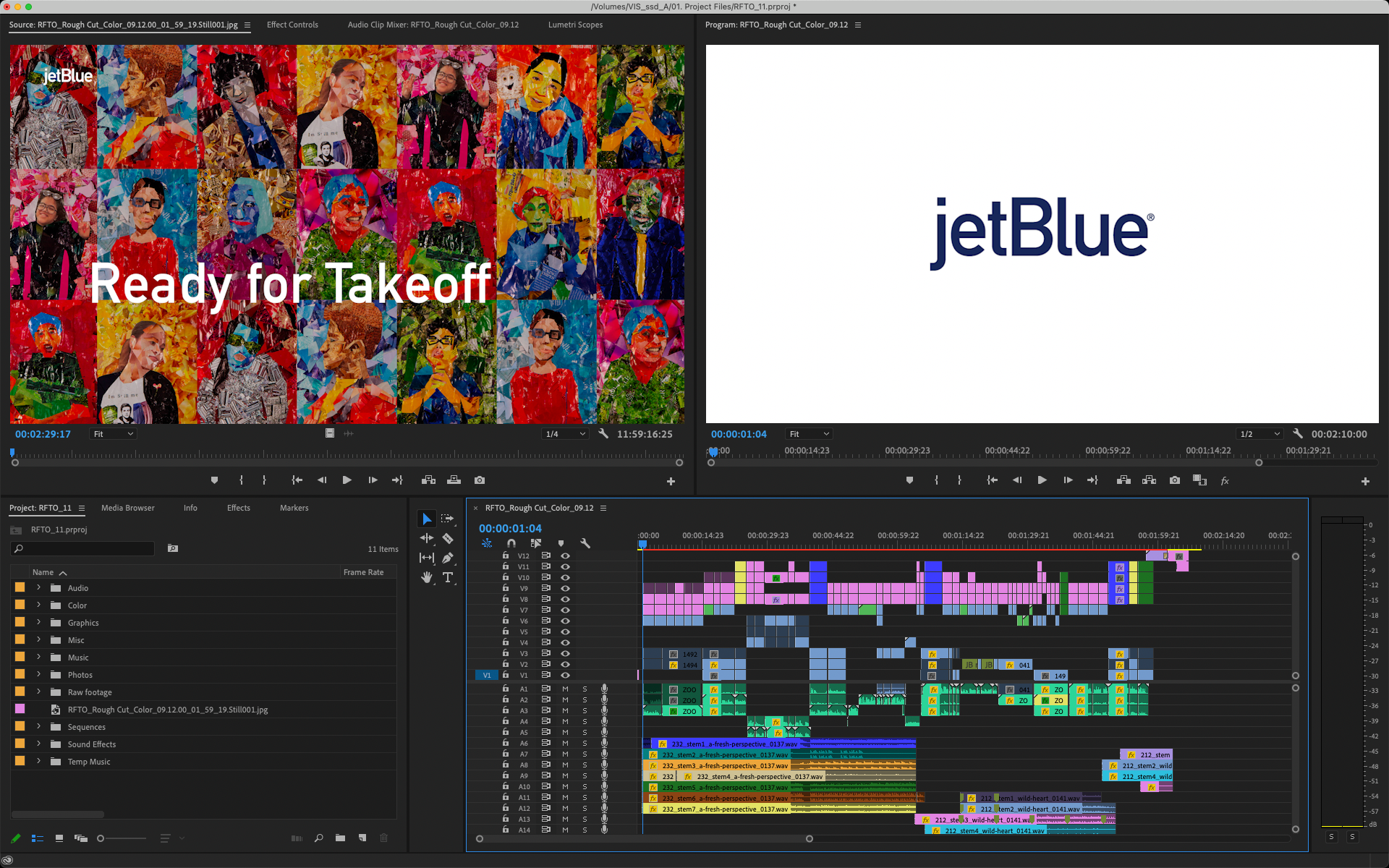Click Find magnifier in Project panel
Screen dimensions: 1389x868
coord(318,838)
